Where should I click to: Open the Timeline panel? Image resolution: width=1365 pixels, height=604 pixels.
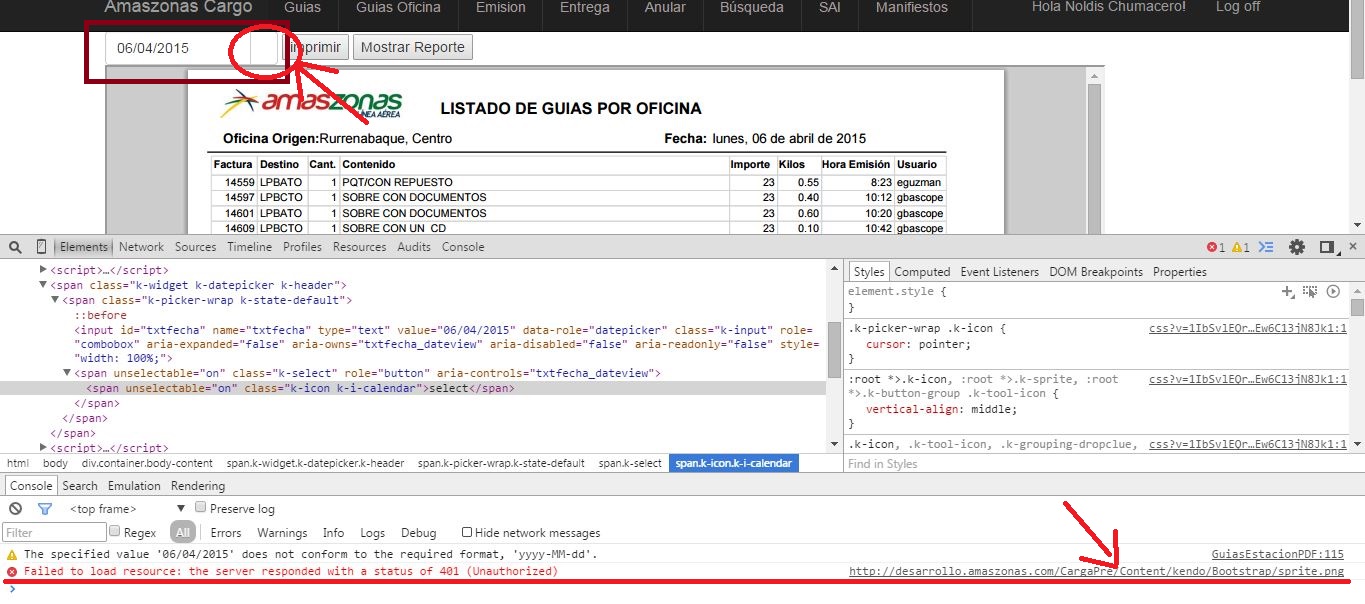249,247
